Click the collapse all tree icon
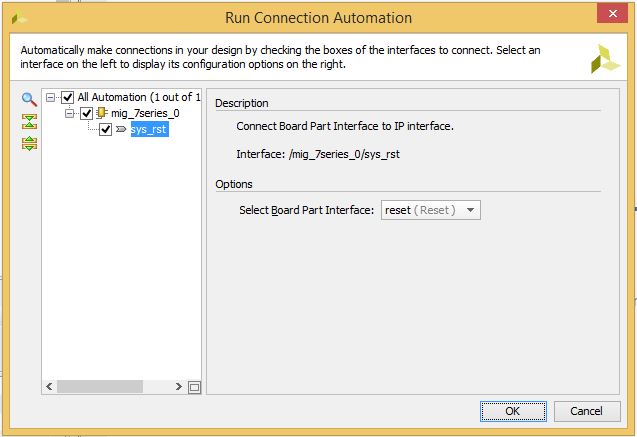Screen dimensions: 637x437 (x=29, y=121)
